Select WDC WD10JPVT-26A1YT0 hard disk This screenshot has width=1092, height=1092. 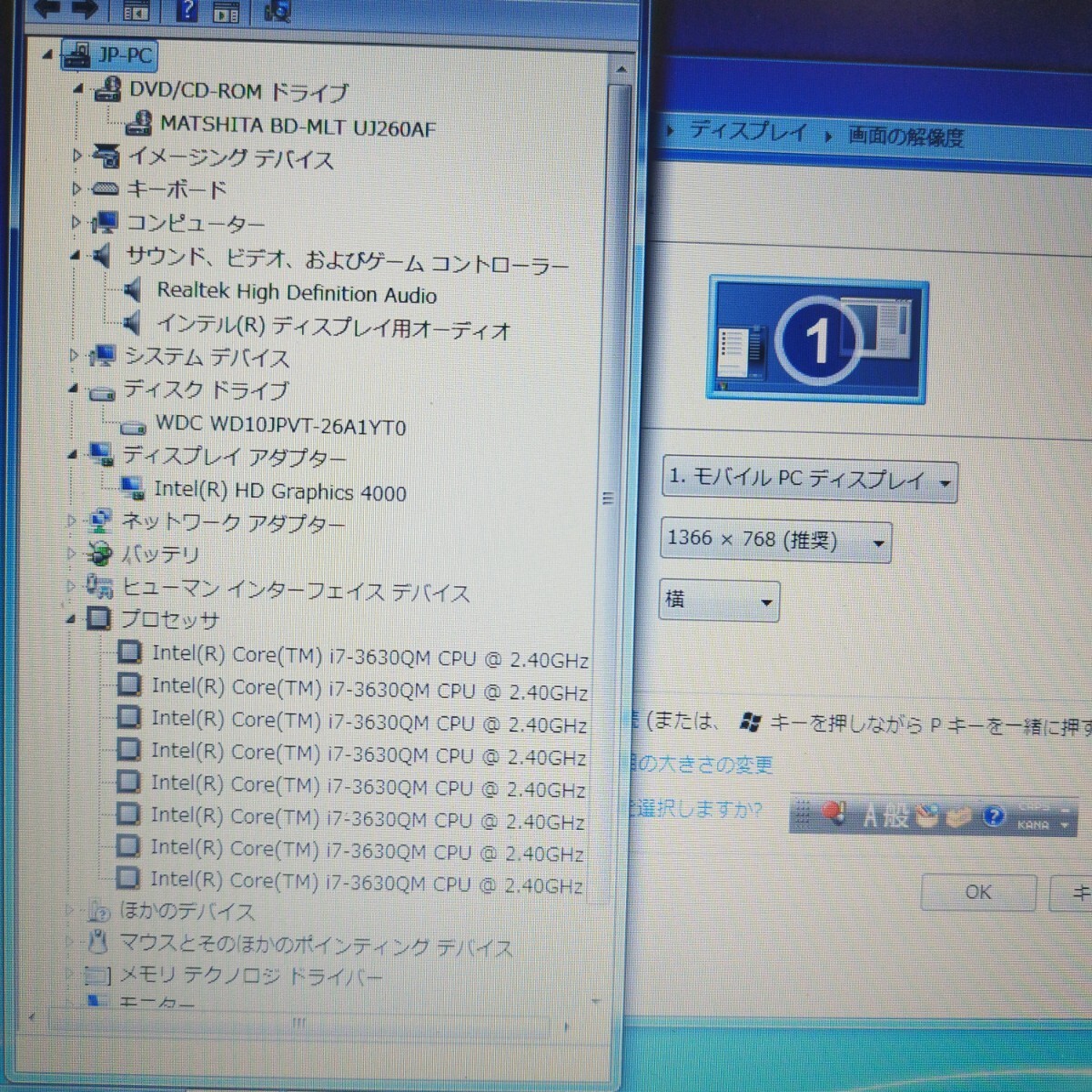[280, 425]
